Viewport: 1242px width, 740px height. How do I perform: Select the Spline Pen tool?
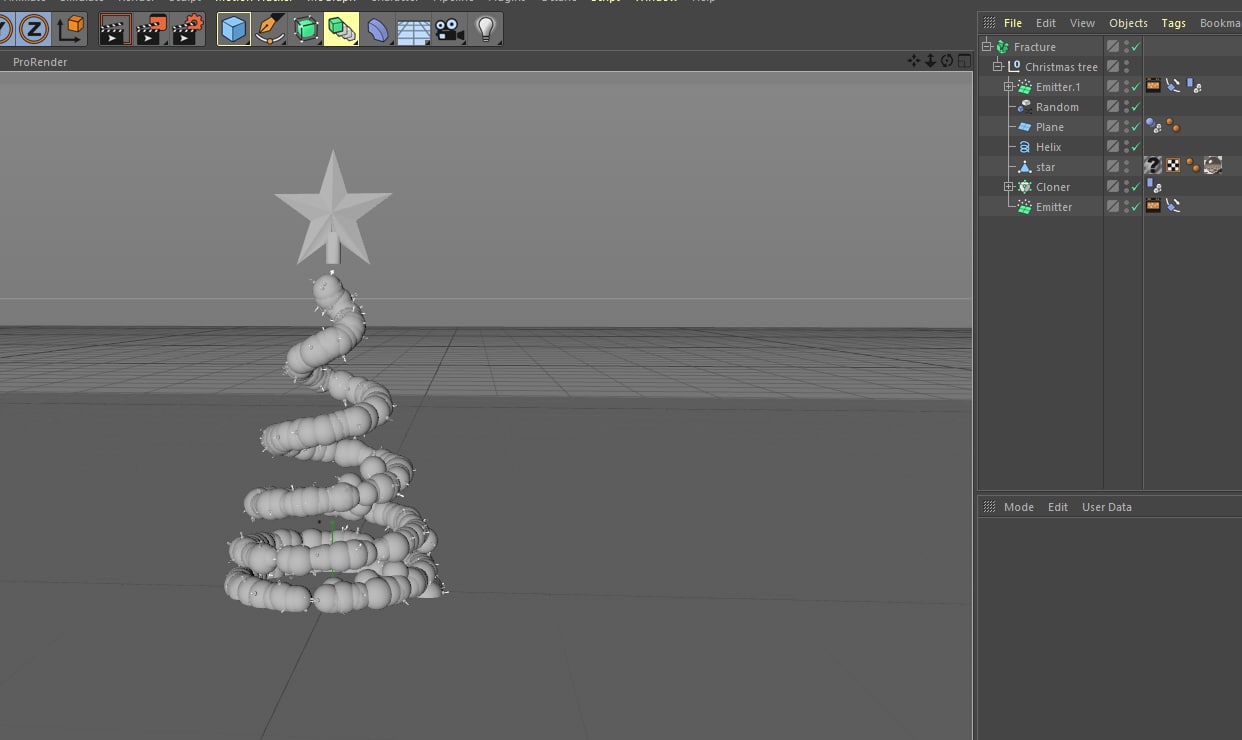coord(270,29)
